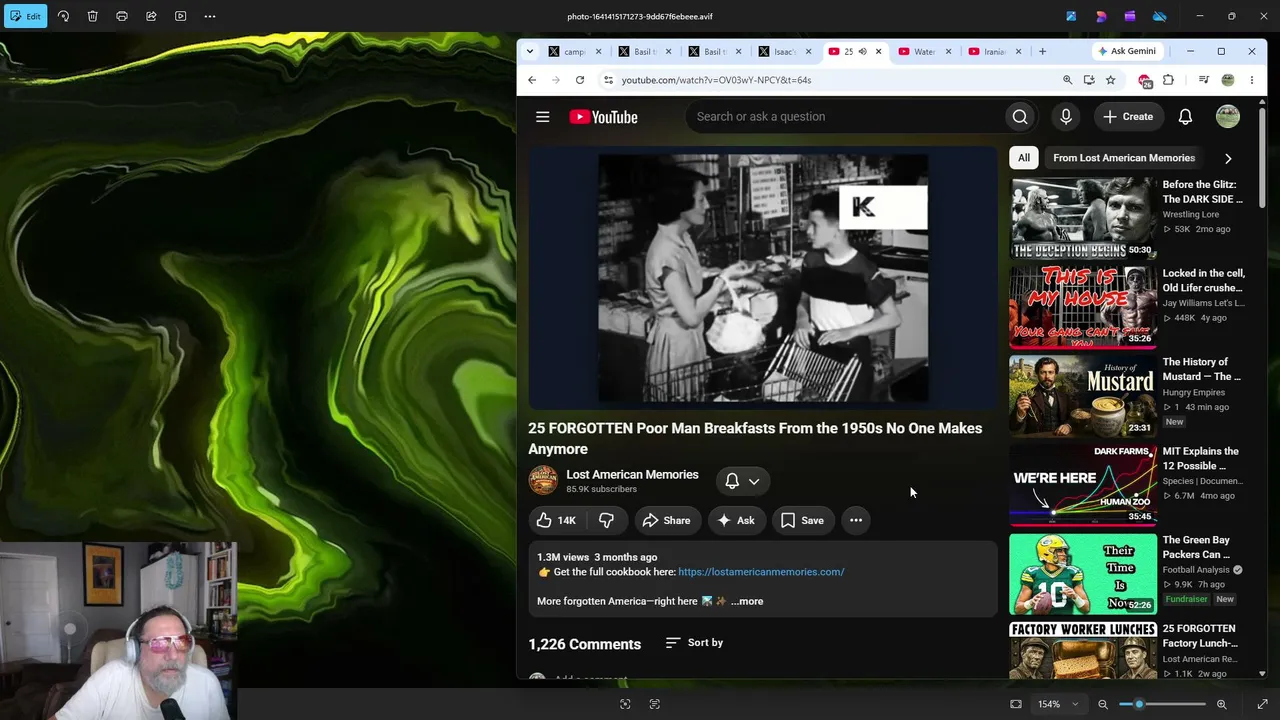Open 'Locked in the cell' video thumbnail
This screenshot has width=1280, height=720.
[x=1083, y=307]
